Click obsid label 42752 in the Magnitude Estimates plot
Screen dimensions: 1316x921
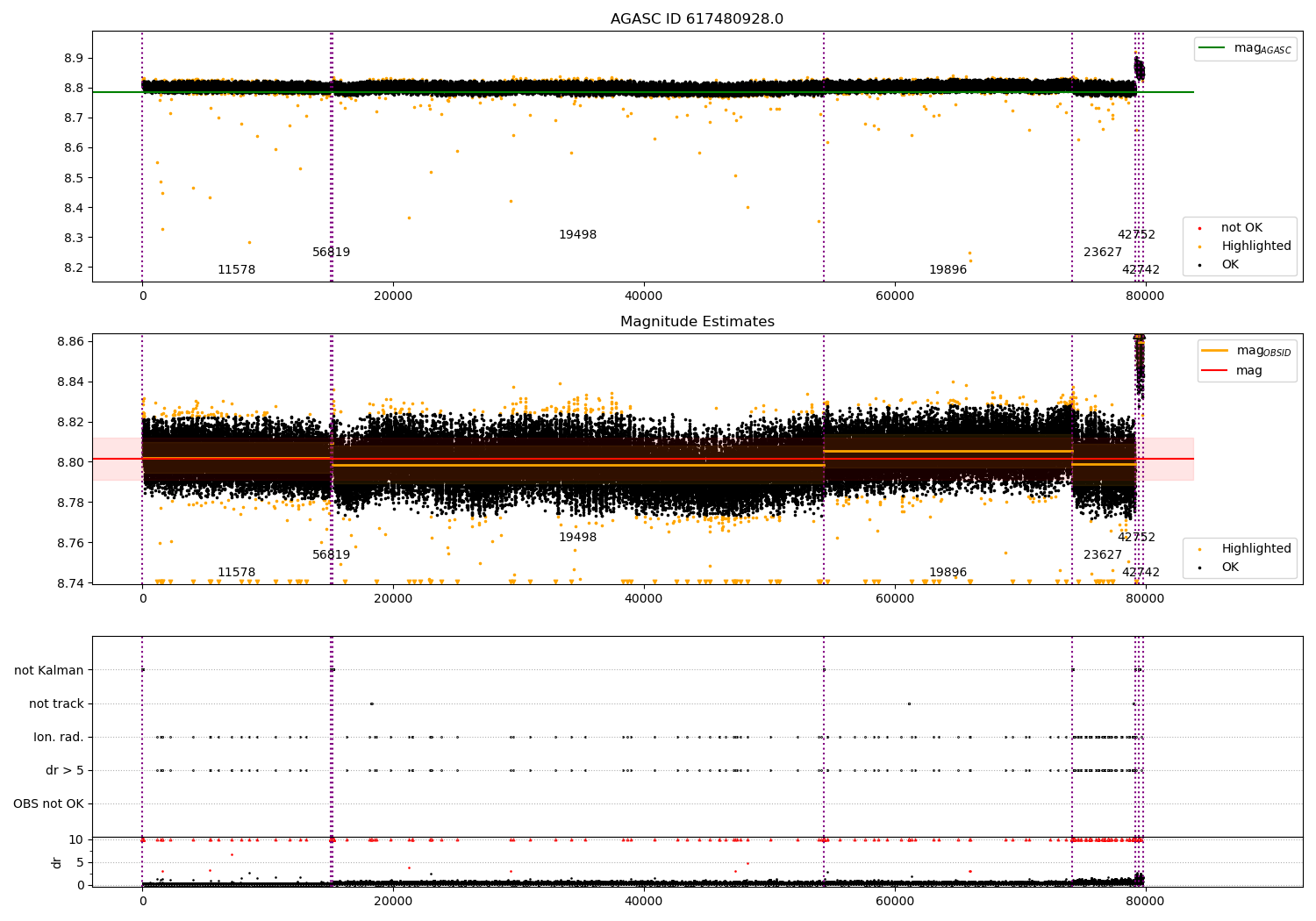1136,538
